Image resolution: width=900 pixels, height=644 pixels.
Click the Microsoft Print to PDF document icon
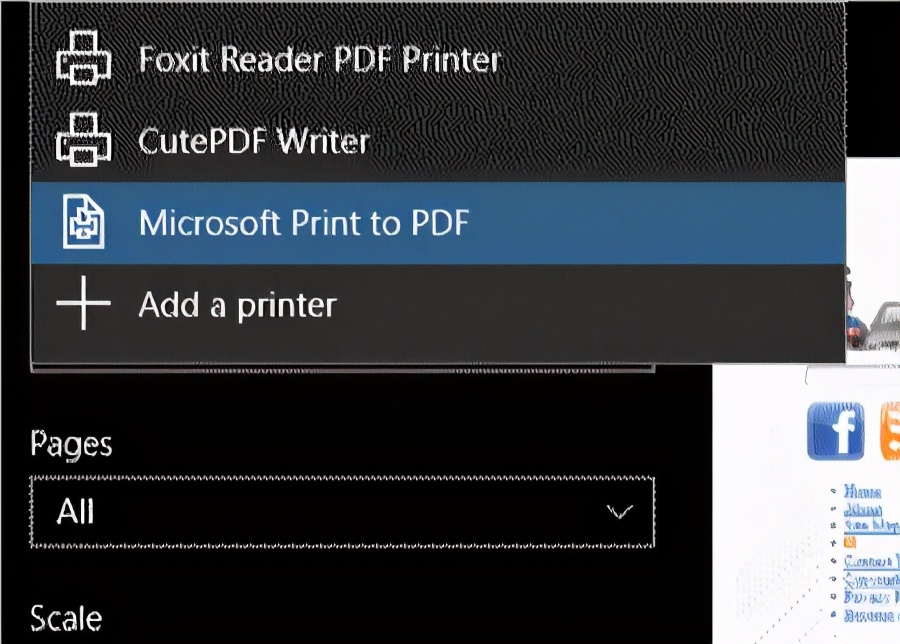[84, 222]
